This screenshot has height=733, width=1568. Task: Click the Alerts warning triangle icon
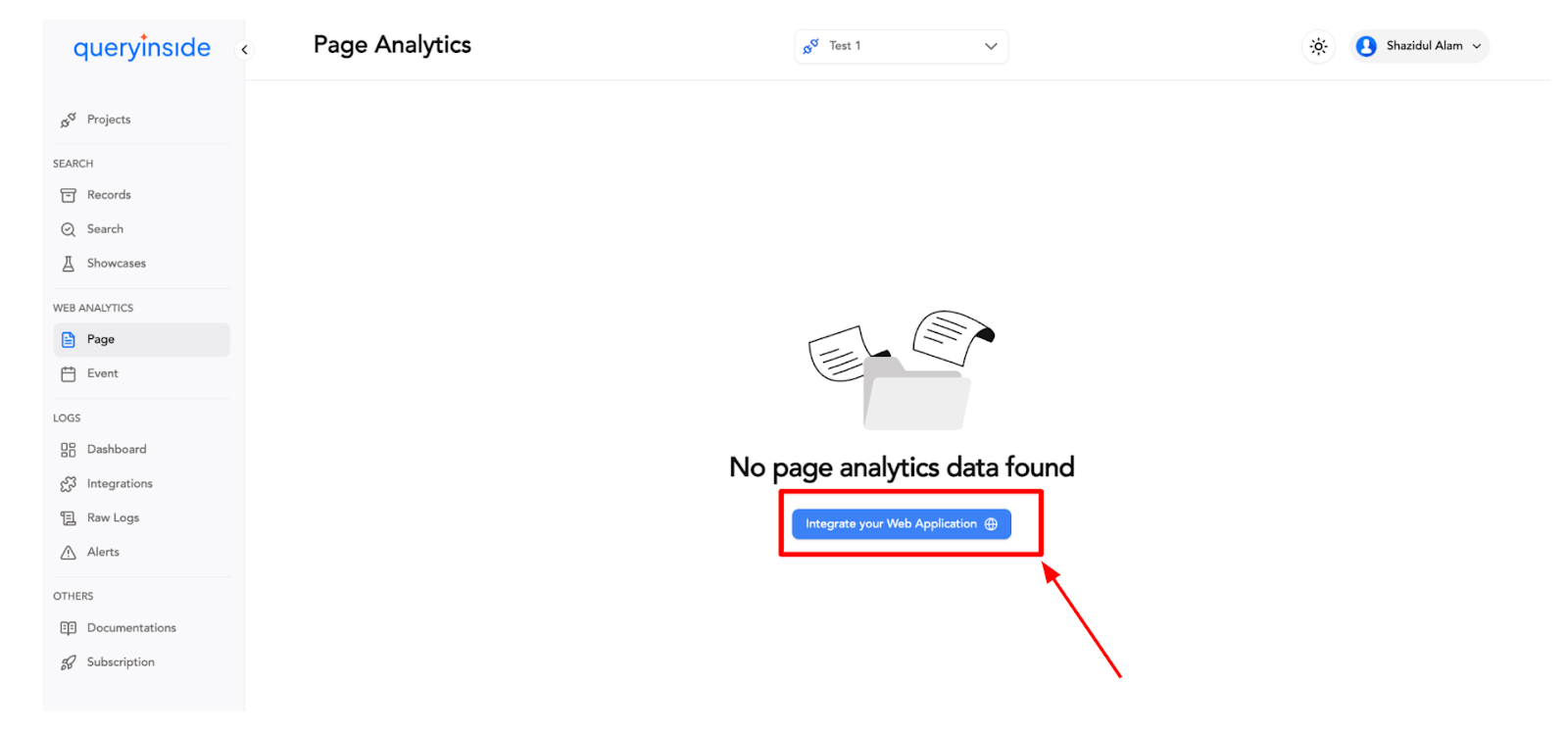68,553
